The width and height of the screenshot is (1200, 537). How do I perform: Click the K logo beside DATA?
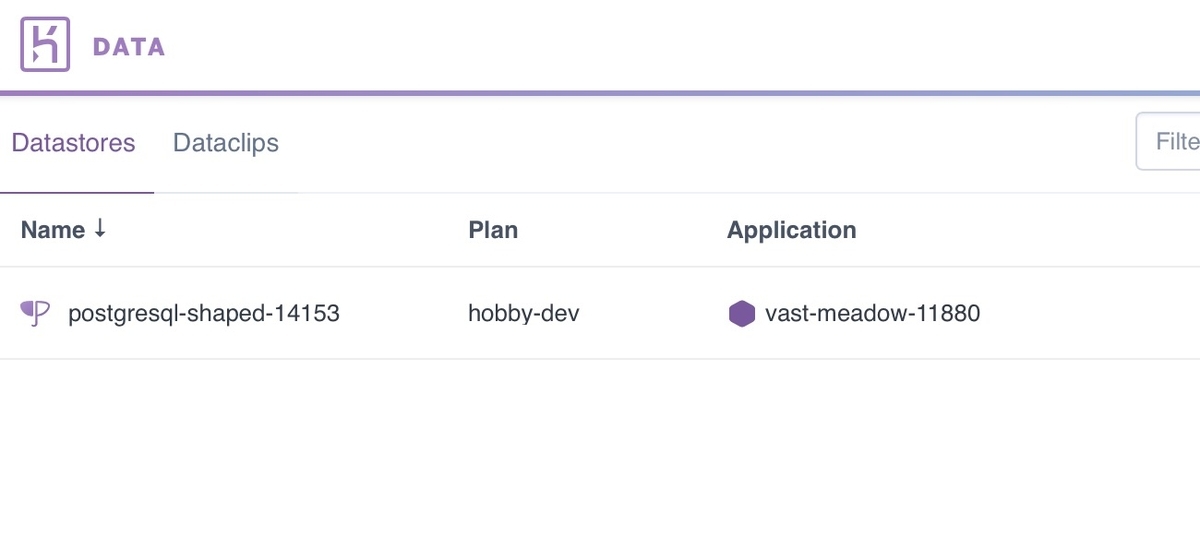pyautogui.click(x=45, y=45)
